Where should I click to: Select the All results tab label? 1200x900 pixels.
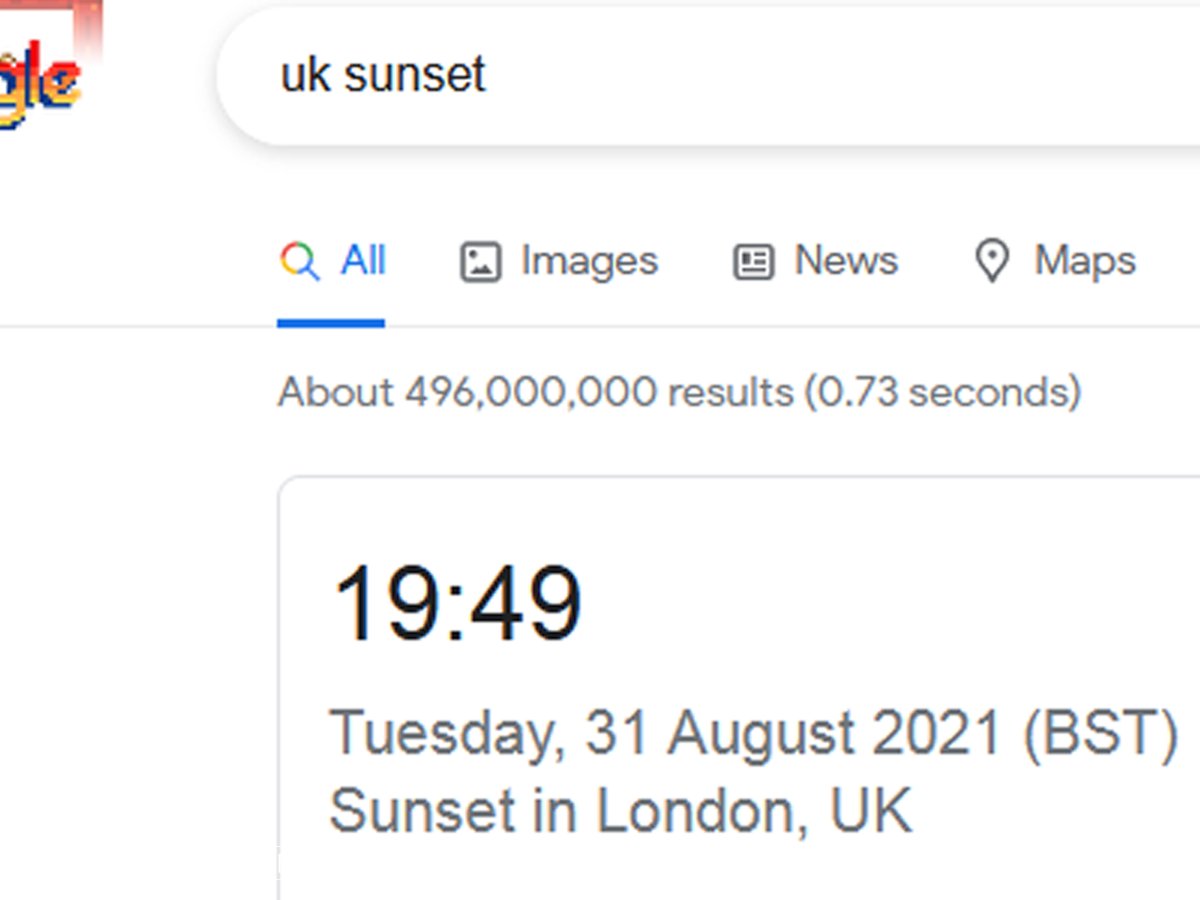click(363, 262)
